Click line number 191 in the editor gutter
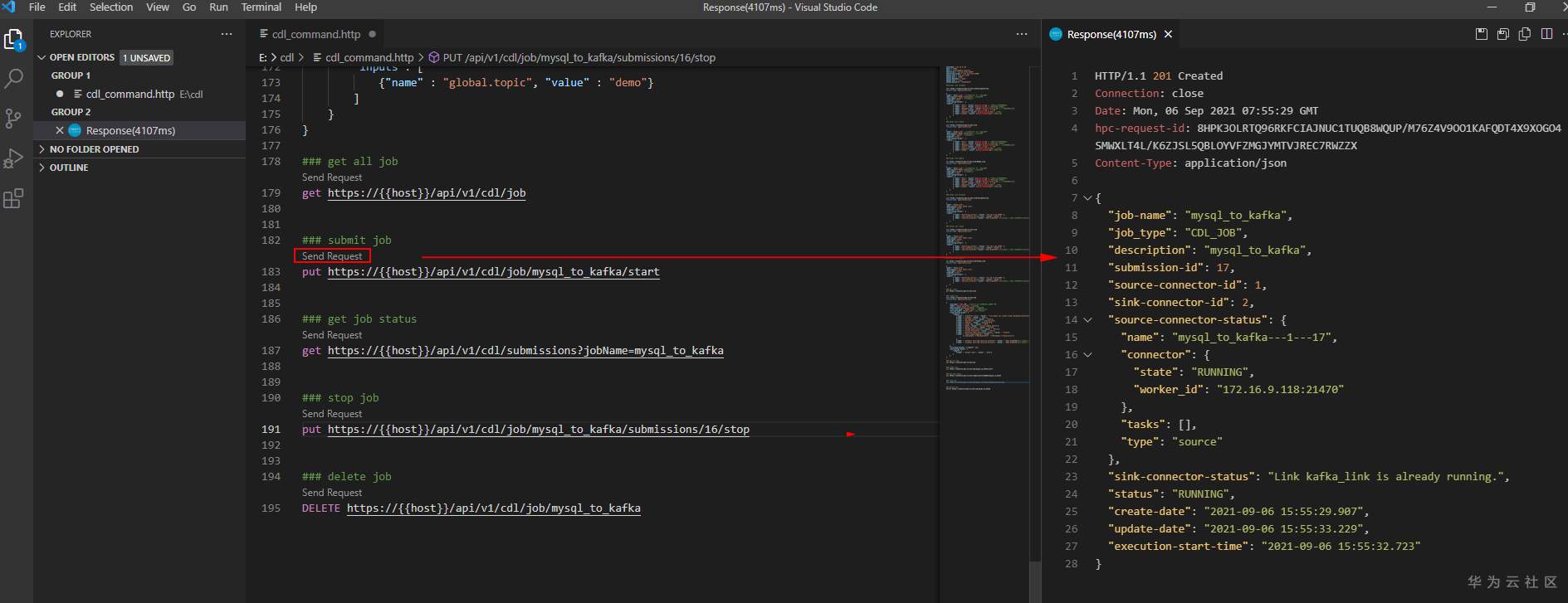Image resolution: width=1568 pixels, height=603 pixels. coord(271,430)
